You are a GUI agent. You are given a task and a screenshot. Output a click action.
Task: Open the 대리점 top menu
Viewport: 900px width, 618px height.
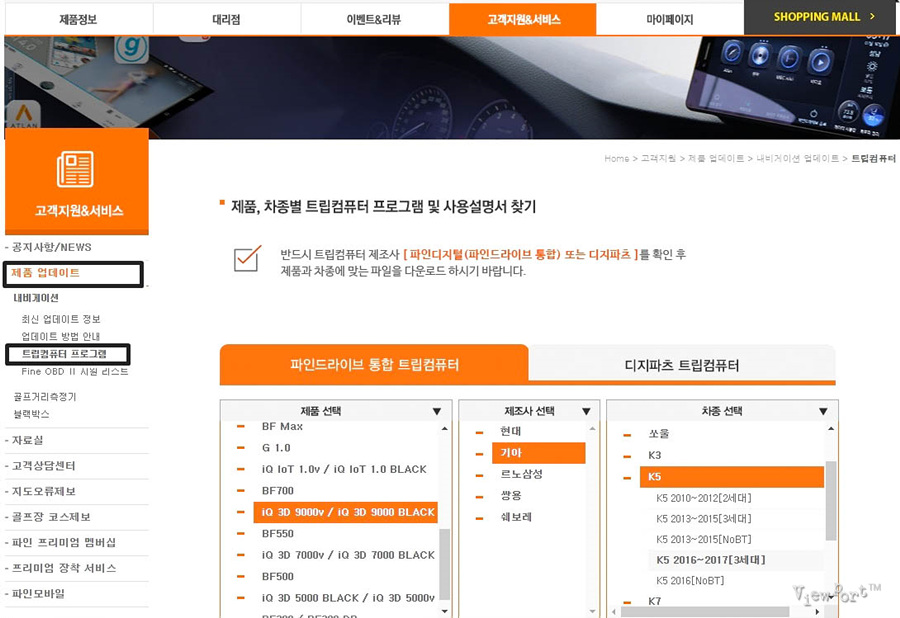[226, 20]
